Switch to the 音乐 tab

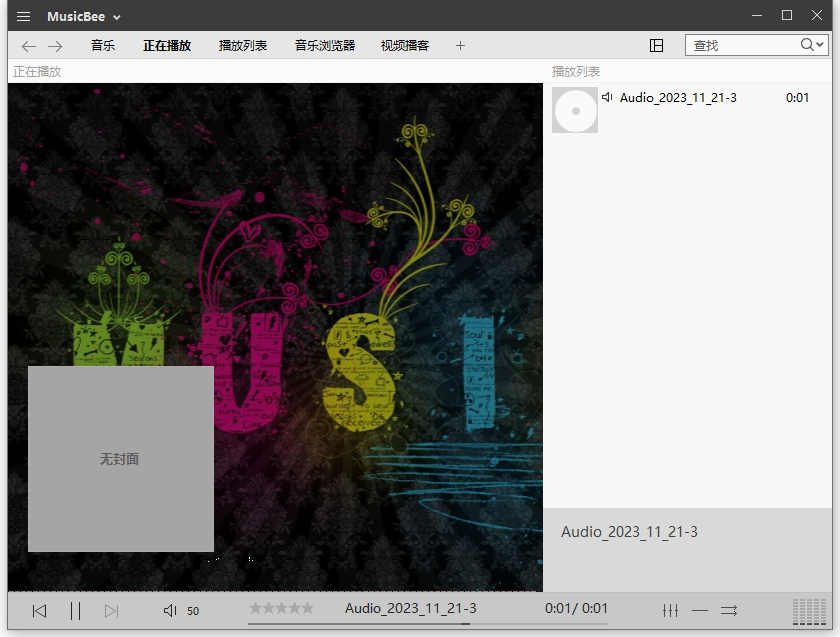pos(103,46)
